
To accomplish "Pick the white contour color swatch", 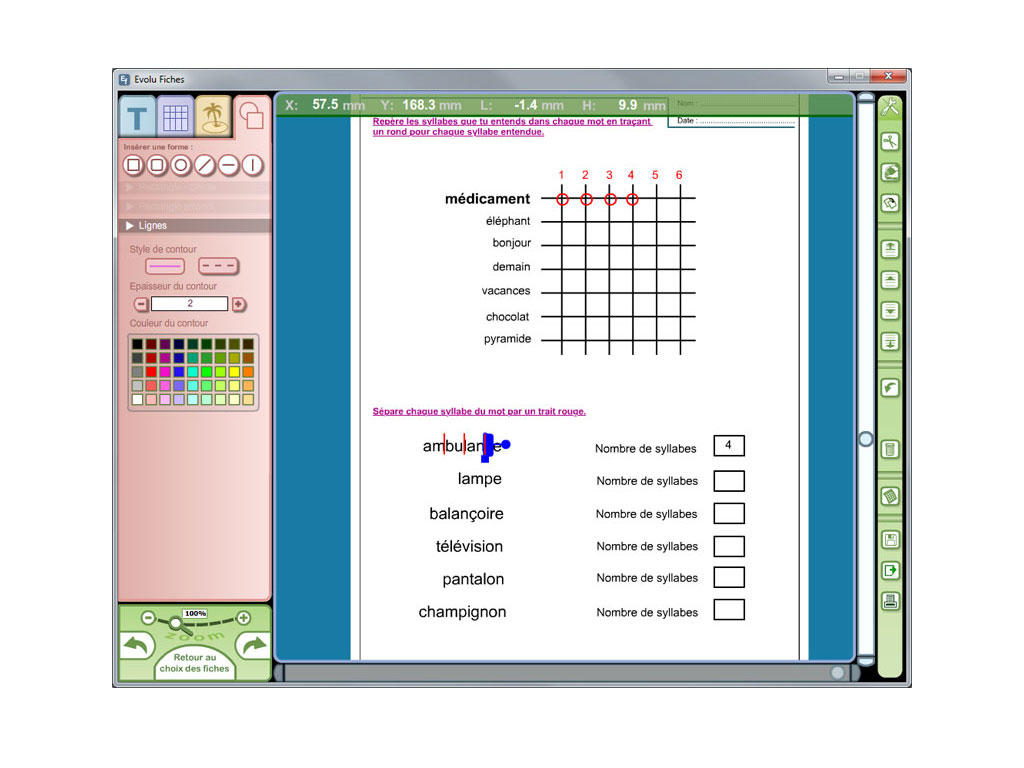I will click(x=137, y=400).
